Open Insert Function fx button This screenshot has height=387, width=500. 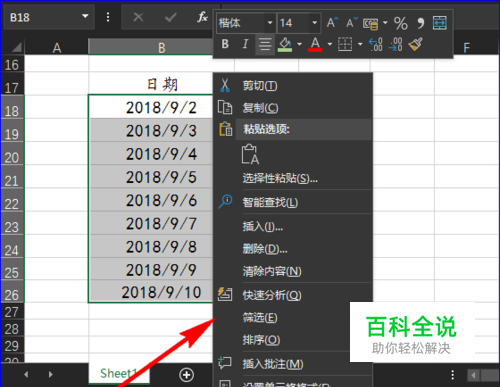click(x=202, y=17)
